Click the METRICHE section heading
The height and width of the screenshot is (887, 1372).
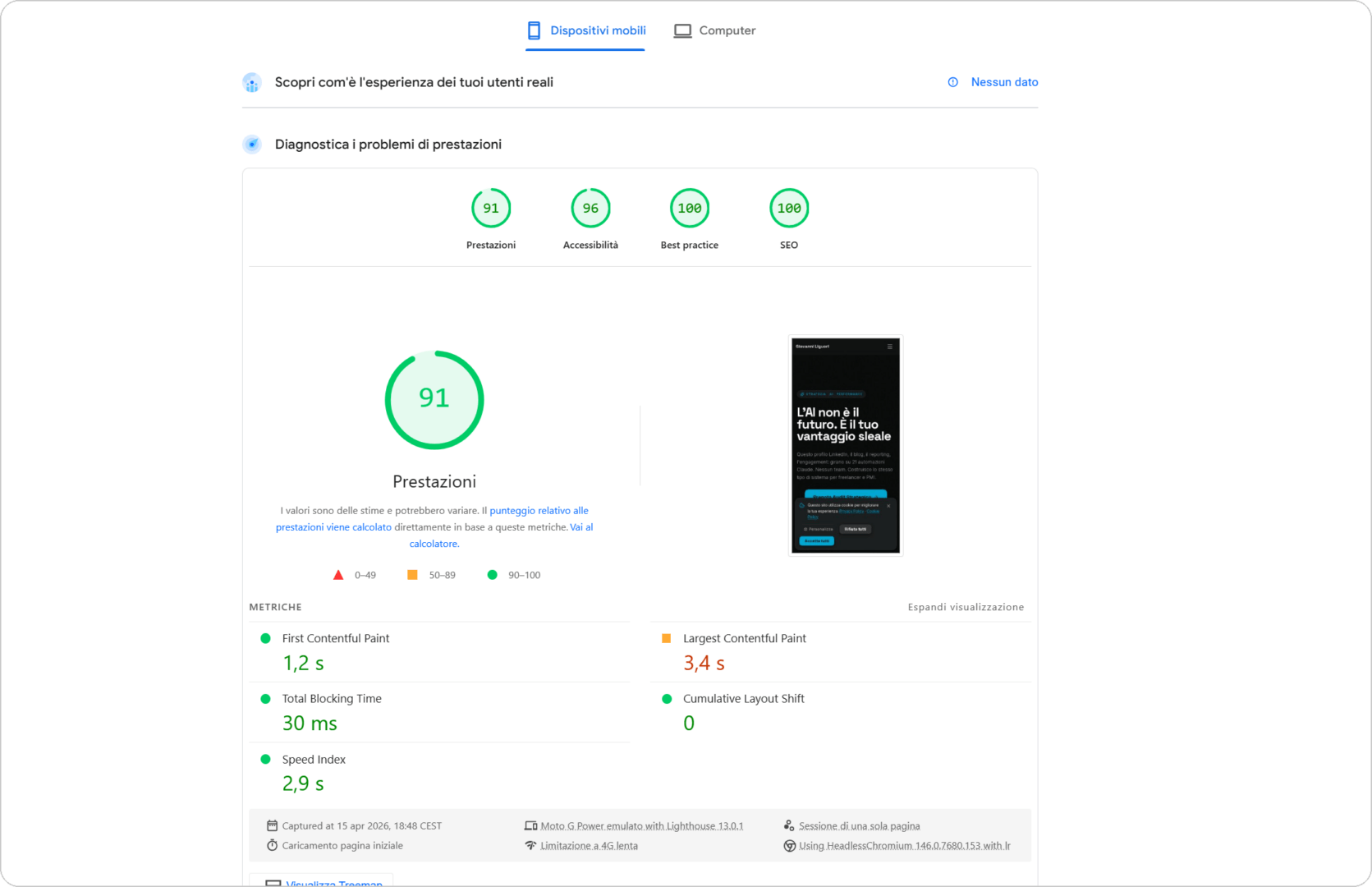(x=276, y=607)
